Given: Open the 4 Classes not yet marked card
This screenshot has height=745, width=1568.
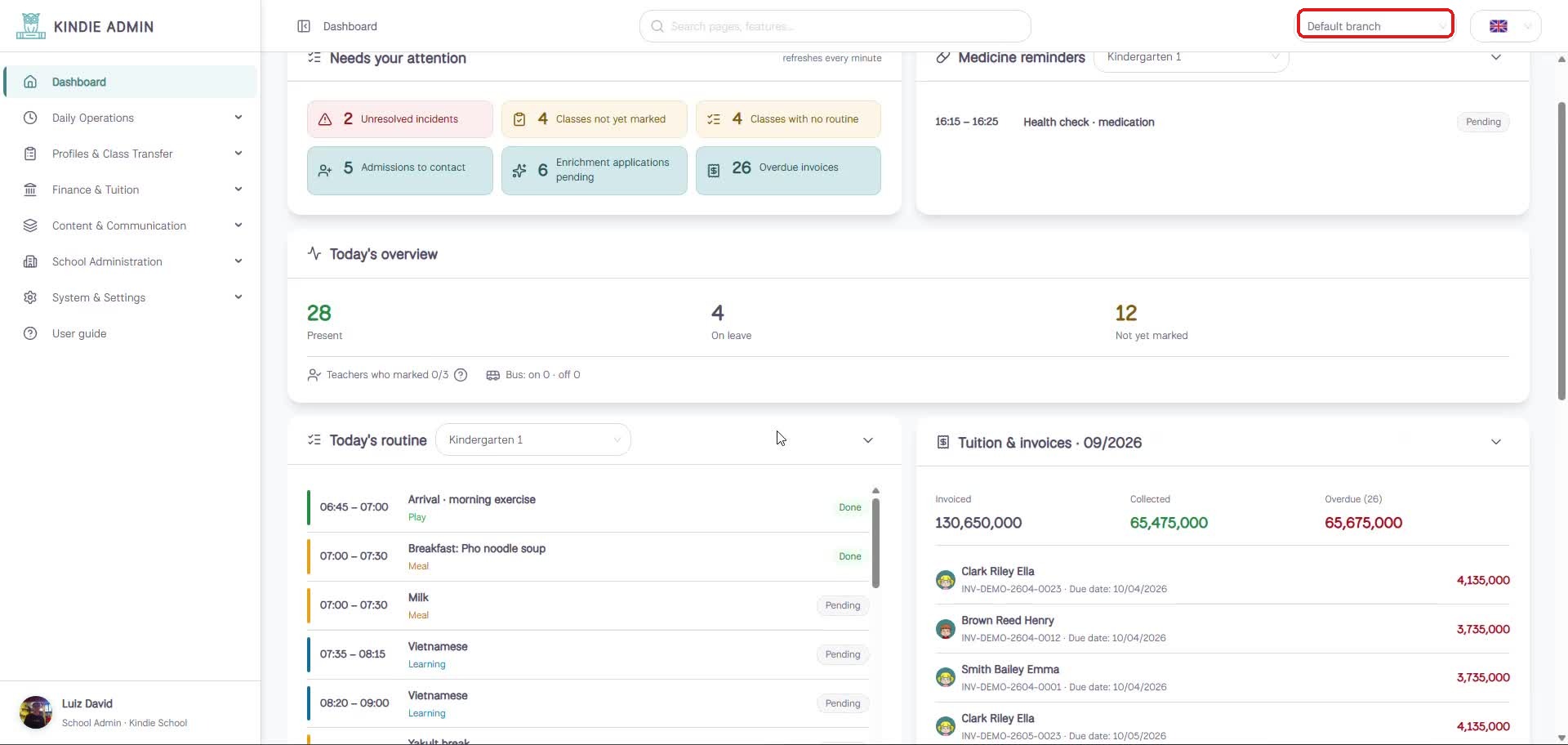Looking at the screenshot, I should 595,119.
